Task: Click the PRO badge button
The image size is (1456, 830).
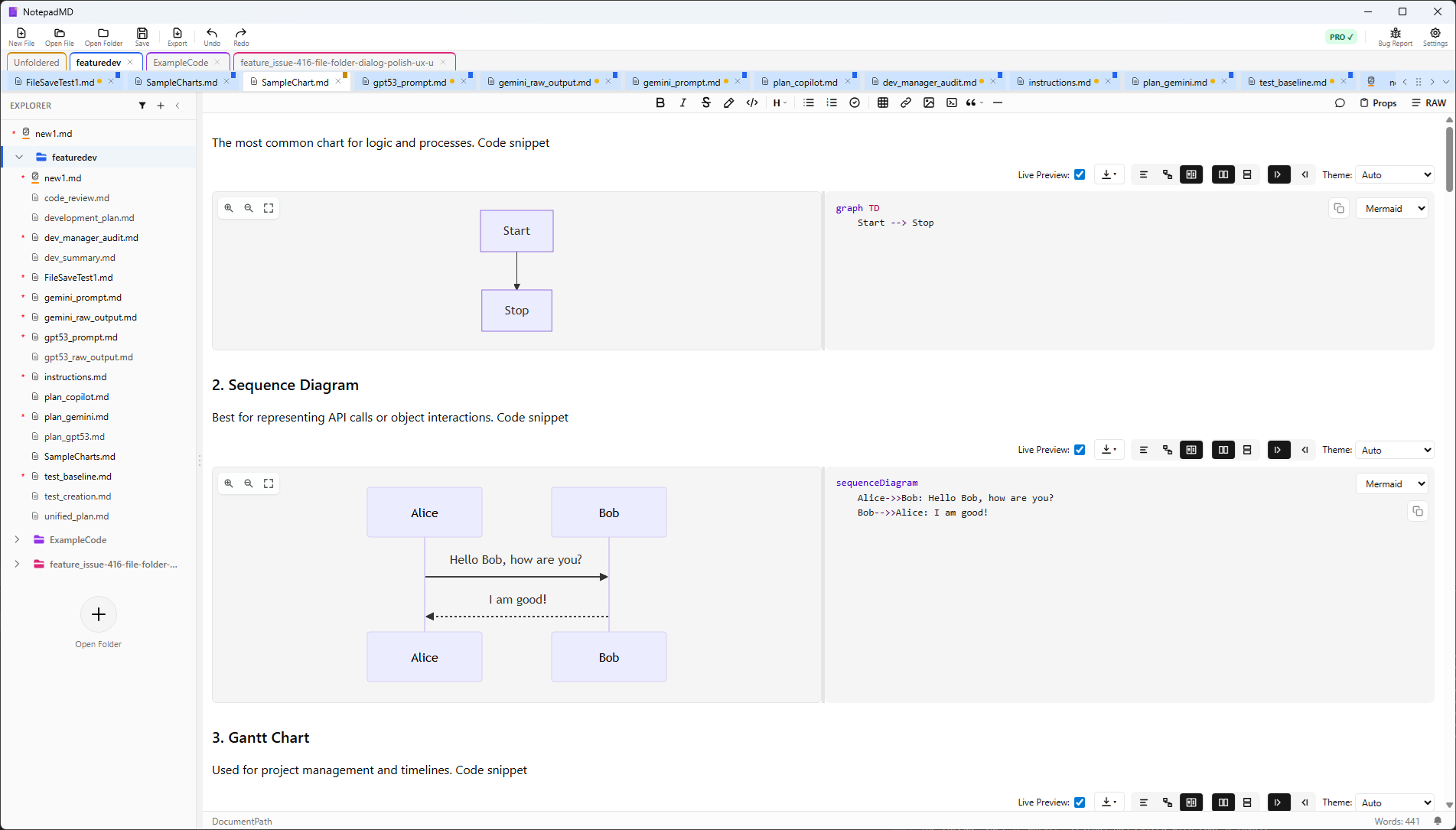Action: pos(1341,37)
